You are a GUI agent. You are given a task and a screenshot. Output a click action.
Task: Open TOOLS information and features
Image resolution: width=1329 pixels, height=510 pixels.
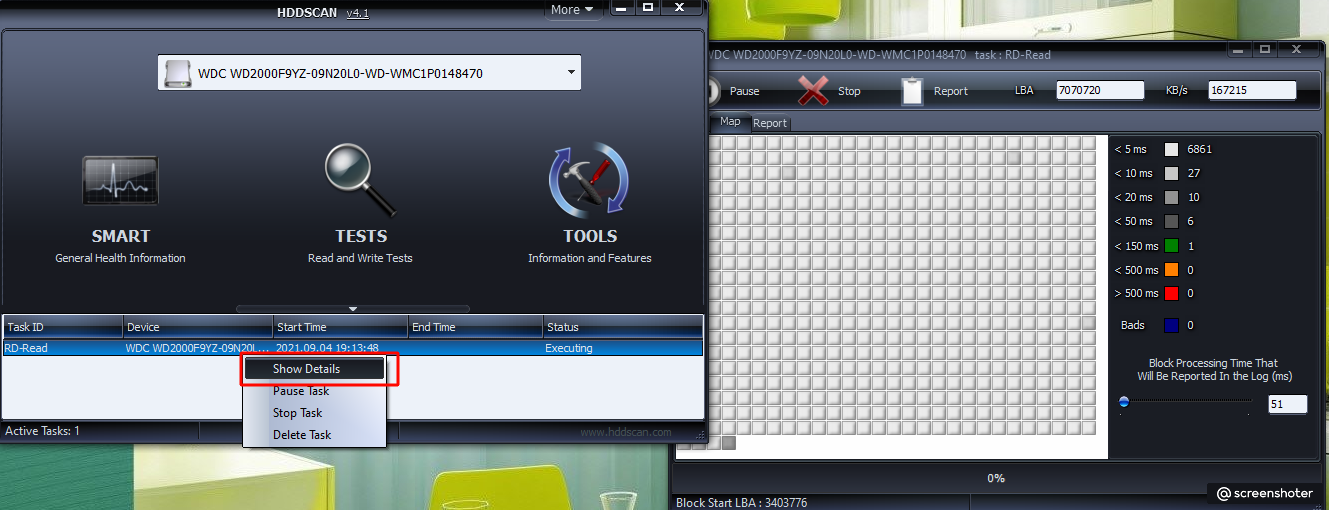[x=590, y=205]
